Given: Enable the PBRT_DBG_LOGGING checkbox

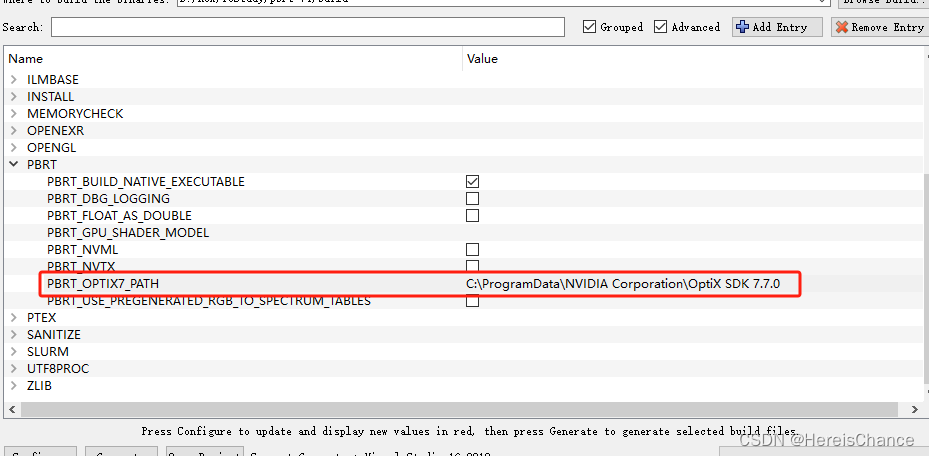Looking at the screenshot, I should click(472, 198).
